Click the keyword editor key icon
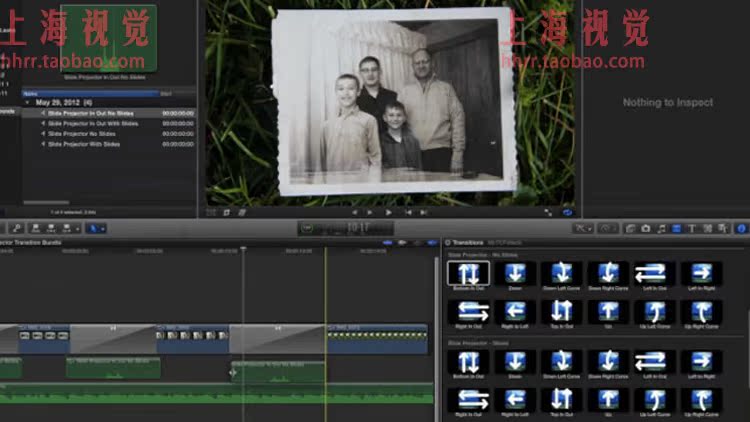The image size is (750, 422). (x=16, y=229)
